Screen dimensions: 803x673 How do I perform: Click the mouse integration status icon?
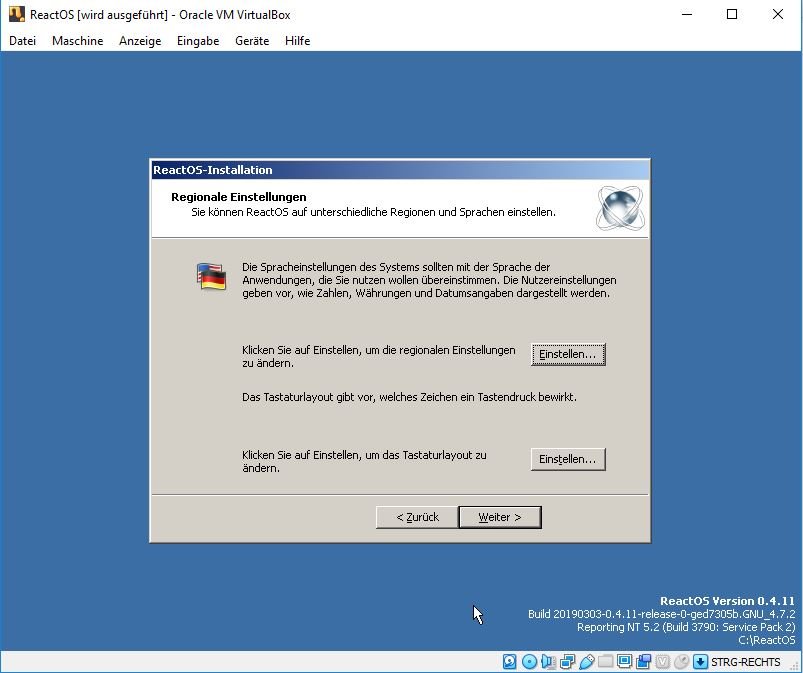(x=682, y=661)
